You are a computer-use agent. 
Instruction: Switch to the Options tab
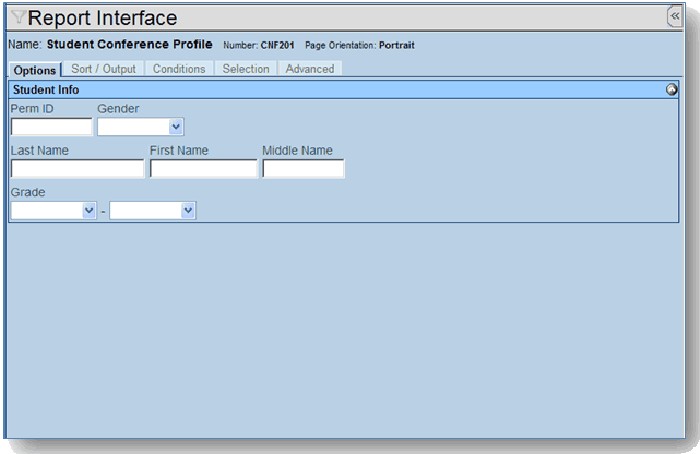[x=35, y=70]
